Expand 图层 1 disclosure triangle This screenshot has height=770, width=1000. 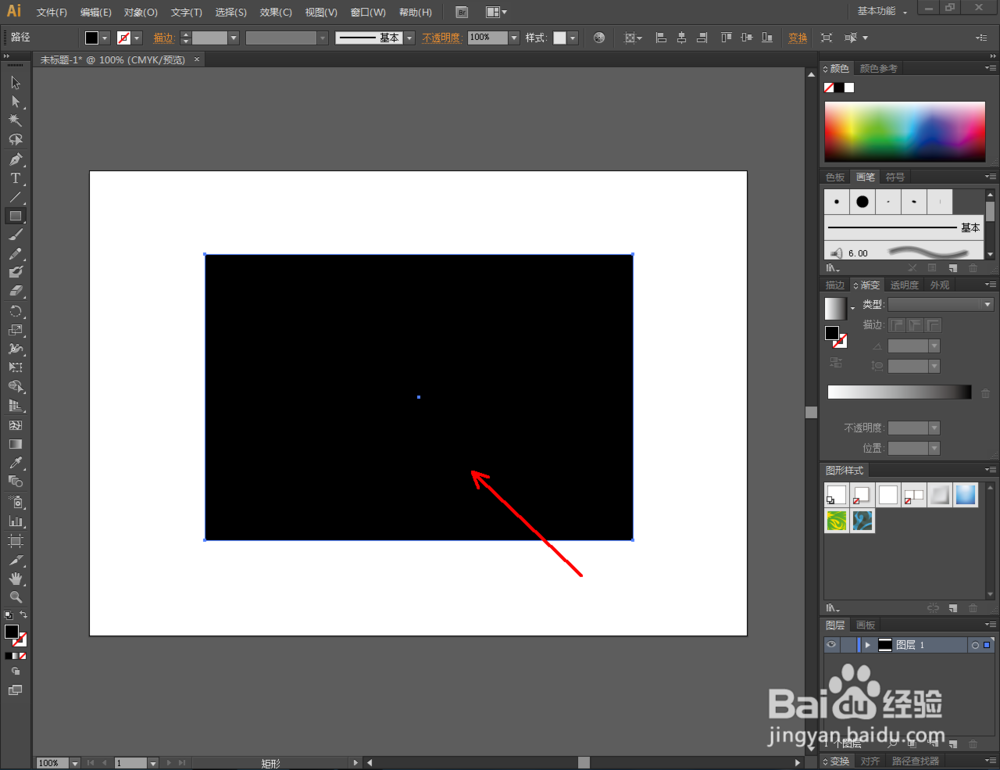tap(867, 645)
